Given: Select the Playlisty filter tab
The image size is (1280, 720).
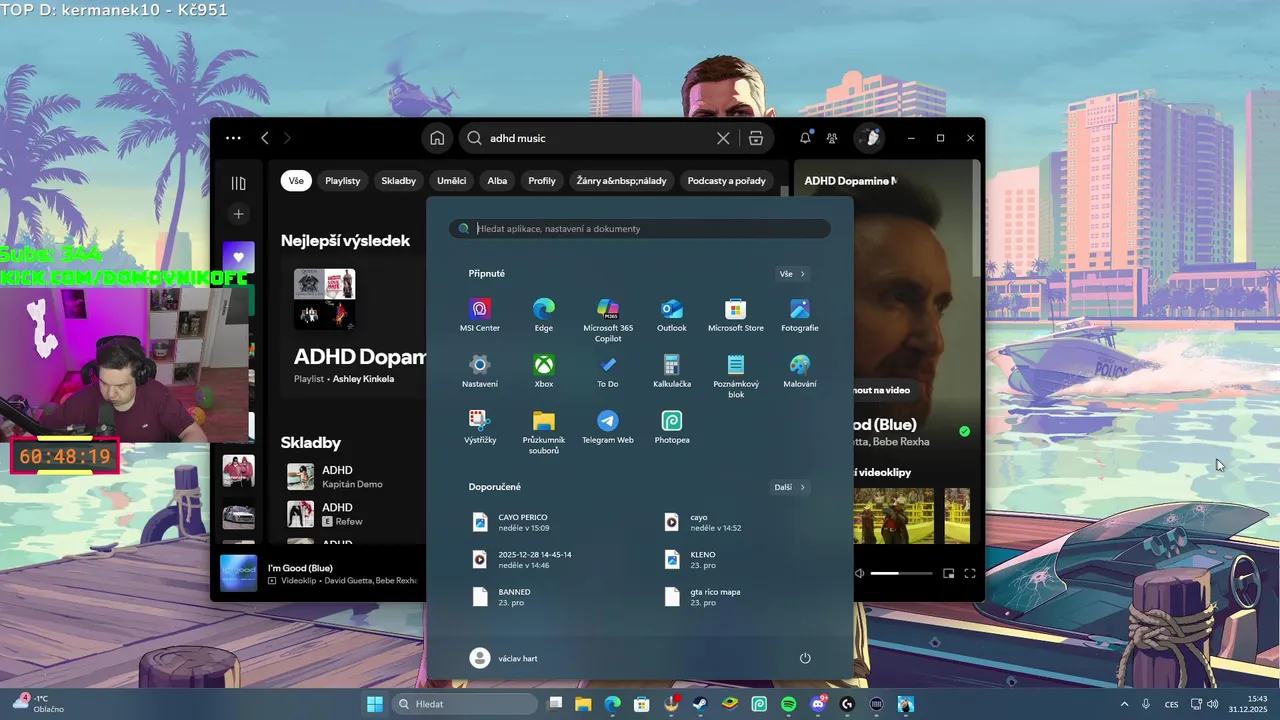Looking at the screenshot, I should [342, 181].
